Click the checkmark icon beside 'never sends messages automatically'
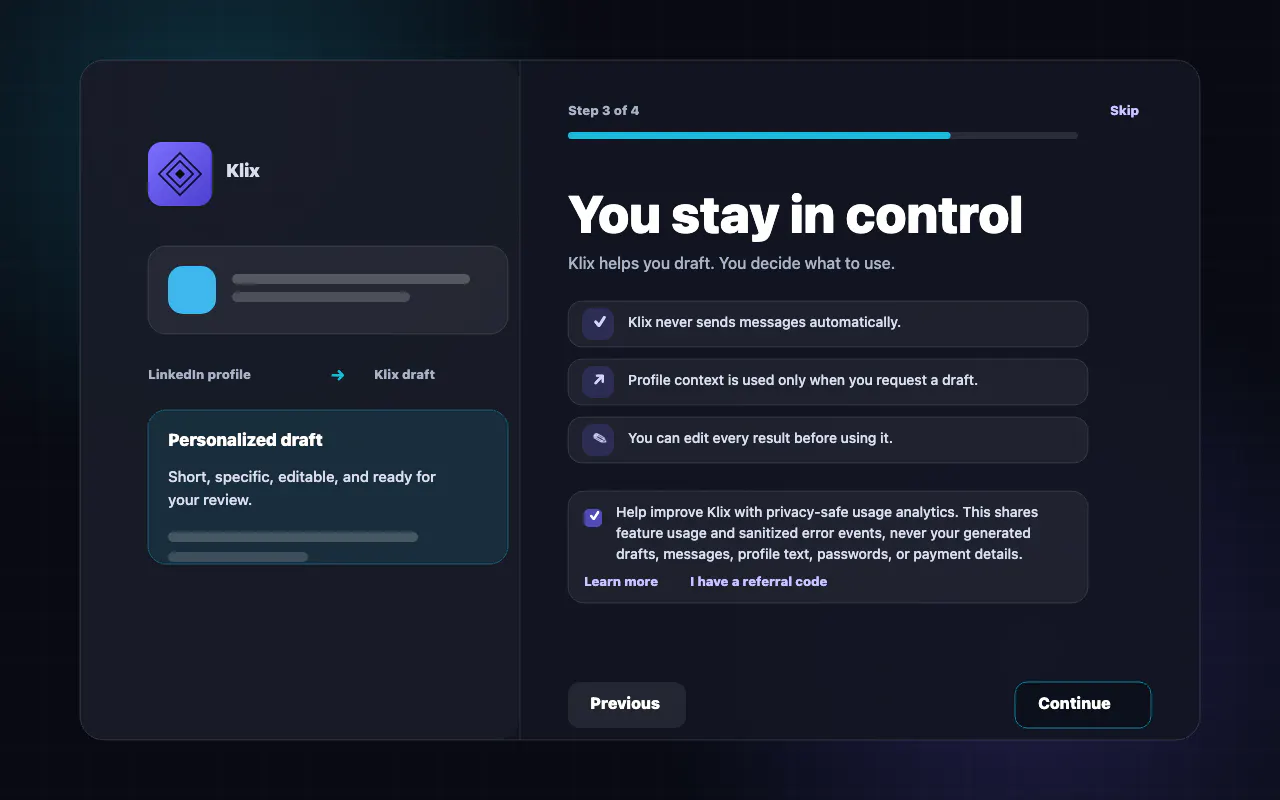This screenshot has height=800, width=1280. (x=598, y=322)
